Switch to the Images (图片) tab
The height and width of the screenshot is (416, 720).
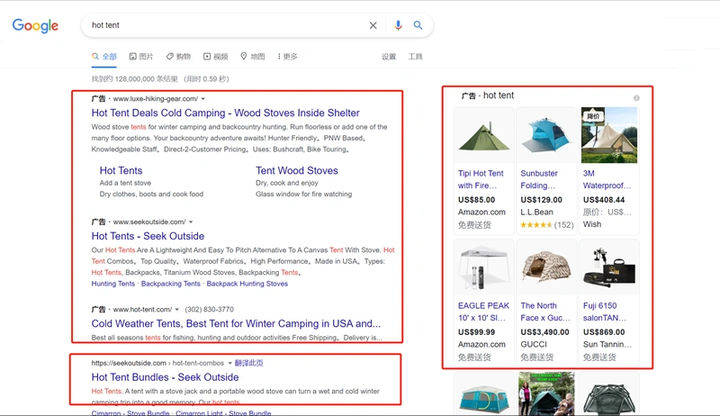click(x=141, y=56)
